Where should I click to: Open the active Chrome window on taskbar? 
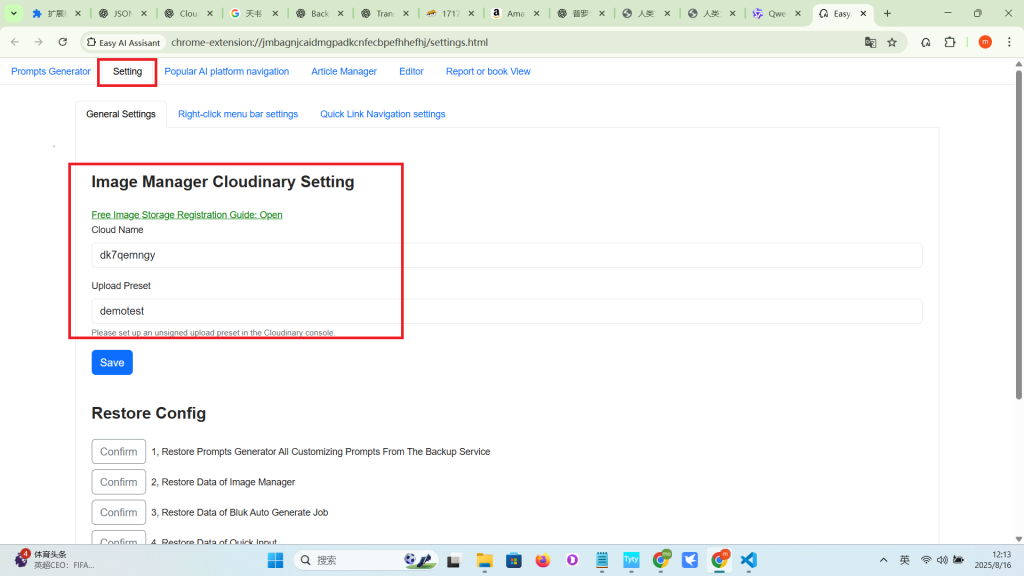[x=719, y=560]
